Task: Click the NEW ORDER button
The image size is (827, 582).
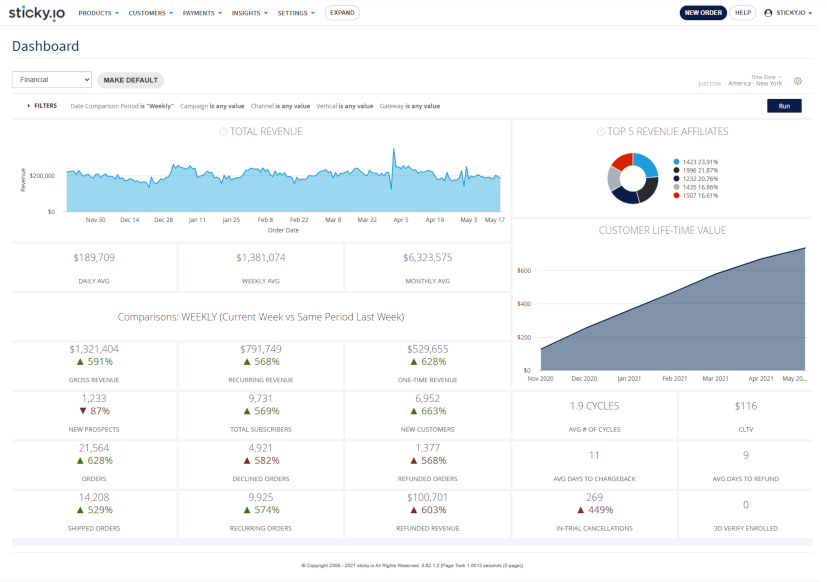Action: click(x=703, y=13)
